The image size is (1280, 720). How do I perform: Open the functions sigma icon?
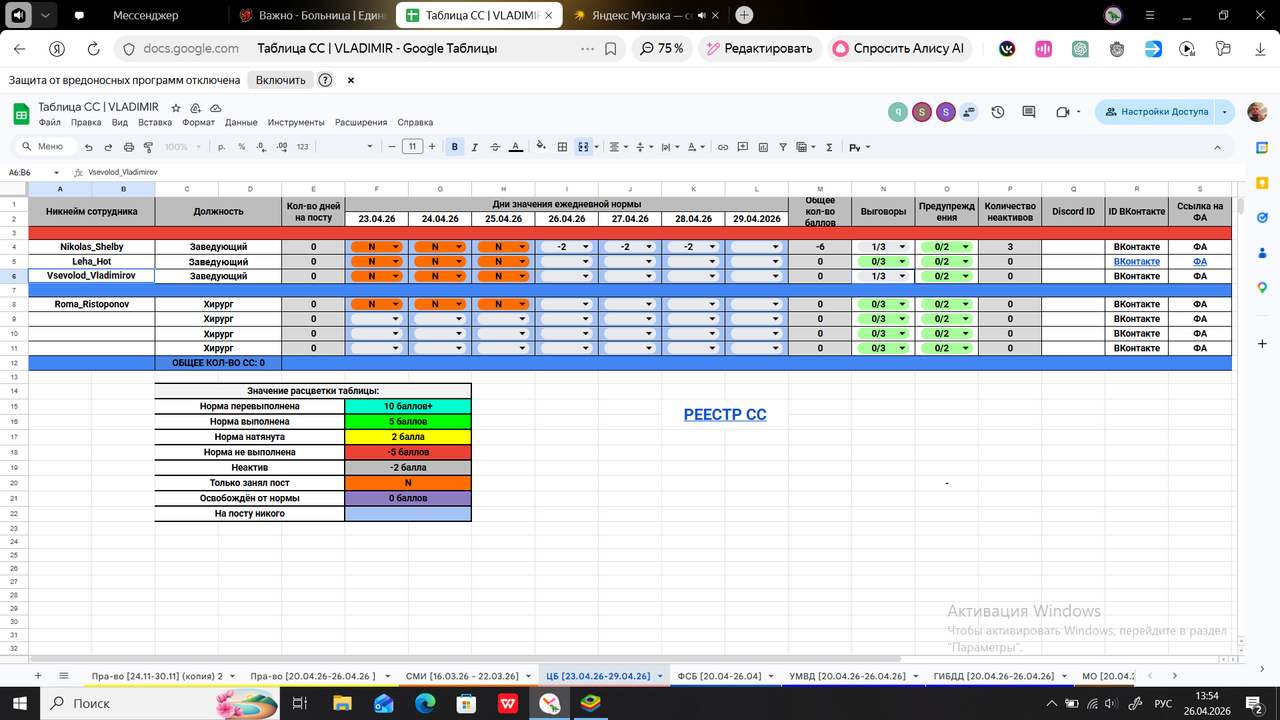[829, 147]
